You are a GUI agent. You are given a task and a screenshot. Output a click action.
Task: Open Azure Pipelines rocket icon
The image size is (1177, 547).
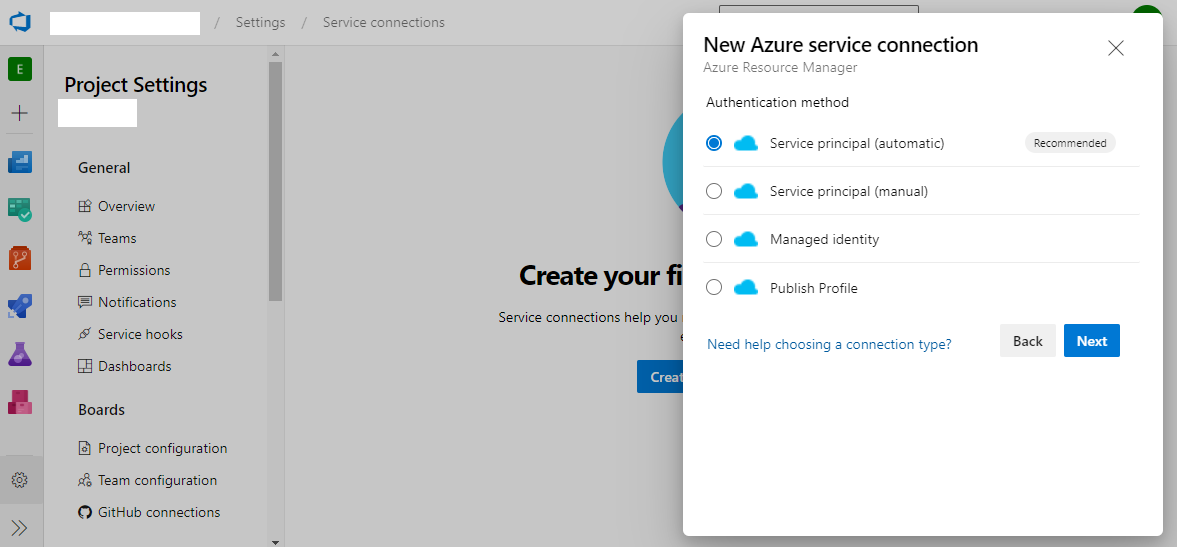pos(20,306)
